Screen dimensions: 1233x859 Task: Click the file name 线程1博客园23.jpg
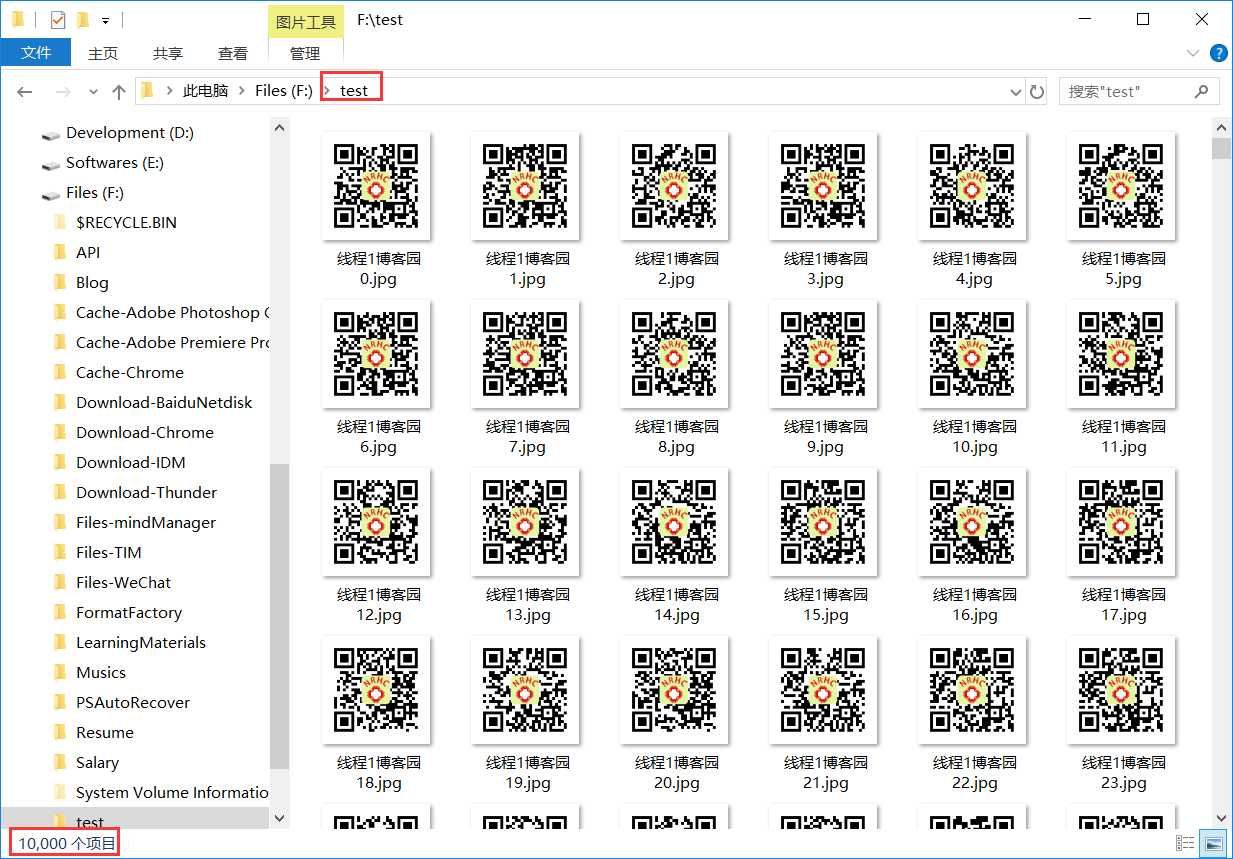[x=1123, y=772]
